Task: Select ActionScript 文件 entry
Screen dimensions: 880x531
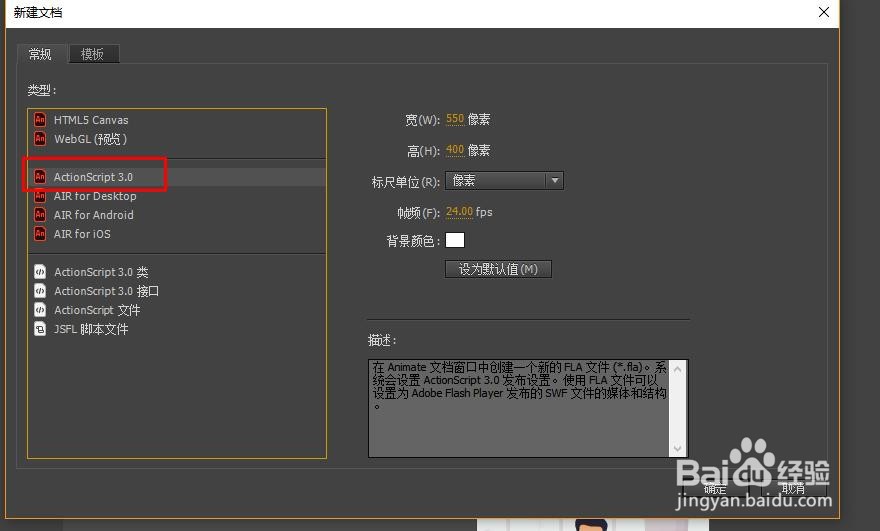Action: [x=177, y=310]
